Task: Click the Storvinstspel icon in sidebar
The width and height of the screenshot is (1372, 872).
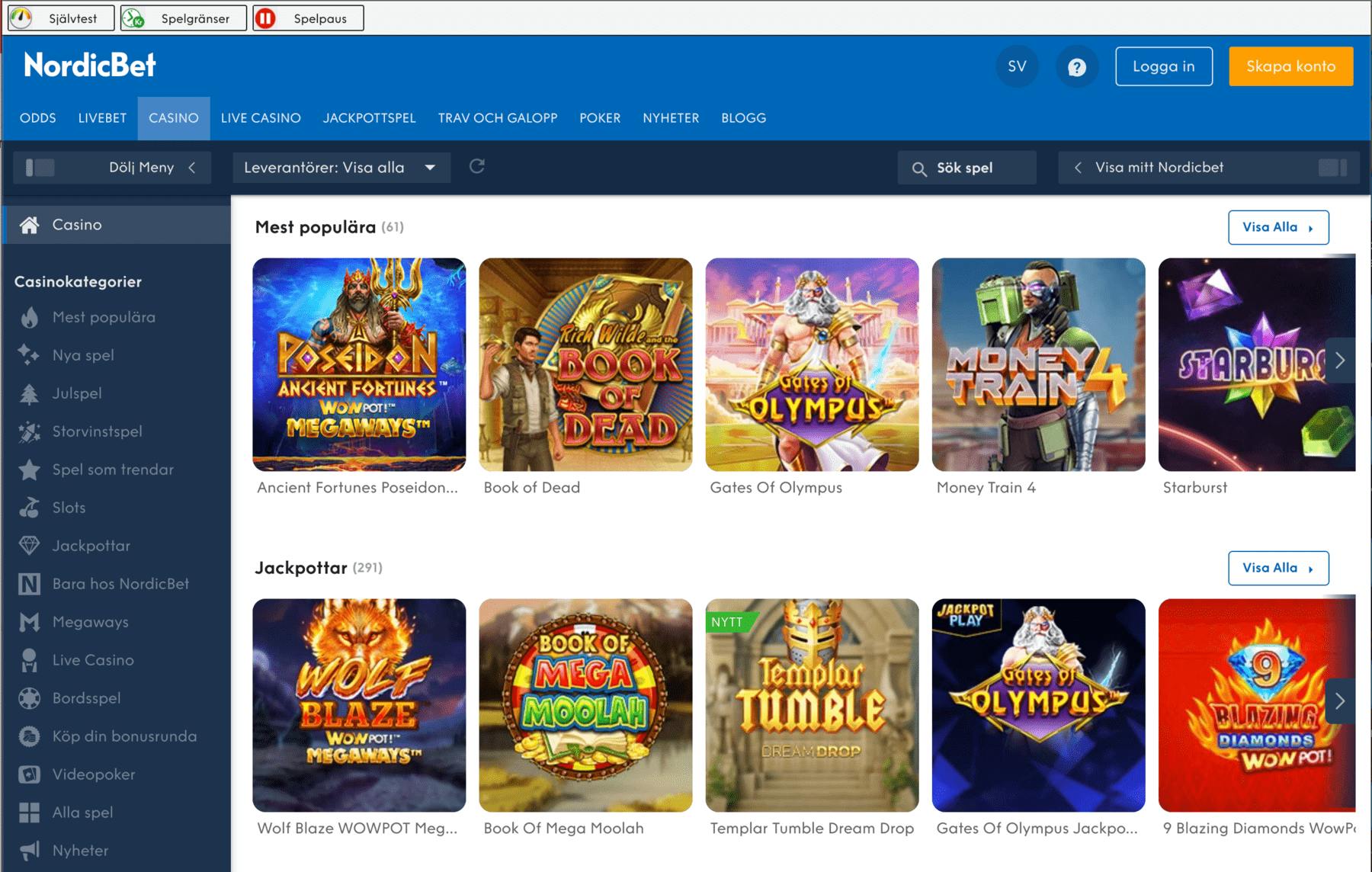Action: [x=30, y=431]
